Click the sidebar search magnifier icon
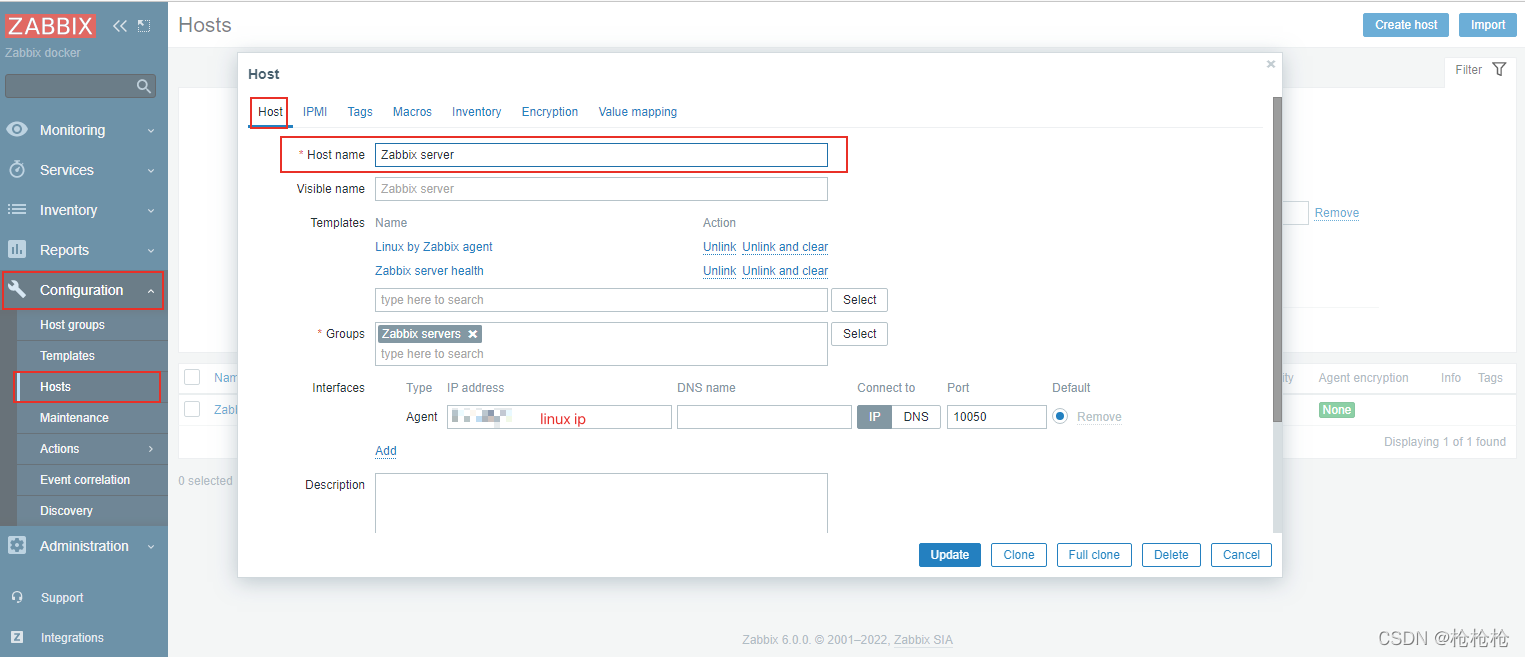The height and width of the screenshot is (657, 1525). pos(144,86)
